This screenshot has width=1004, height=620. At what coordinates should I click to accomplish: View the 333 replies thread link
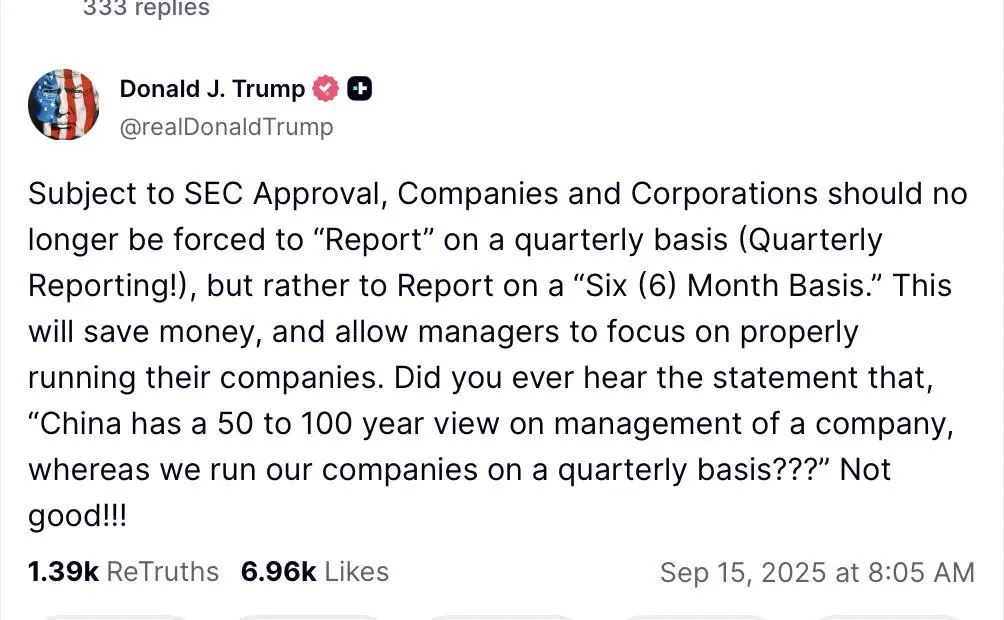coord(146,8)
